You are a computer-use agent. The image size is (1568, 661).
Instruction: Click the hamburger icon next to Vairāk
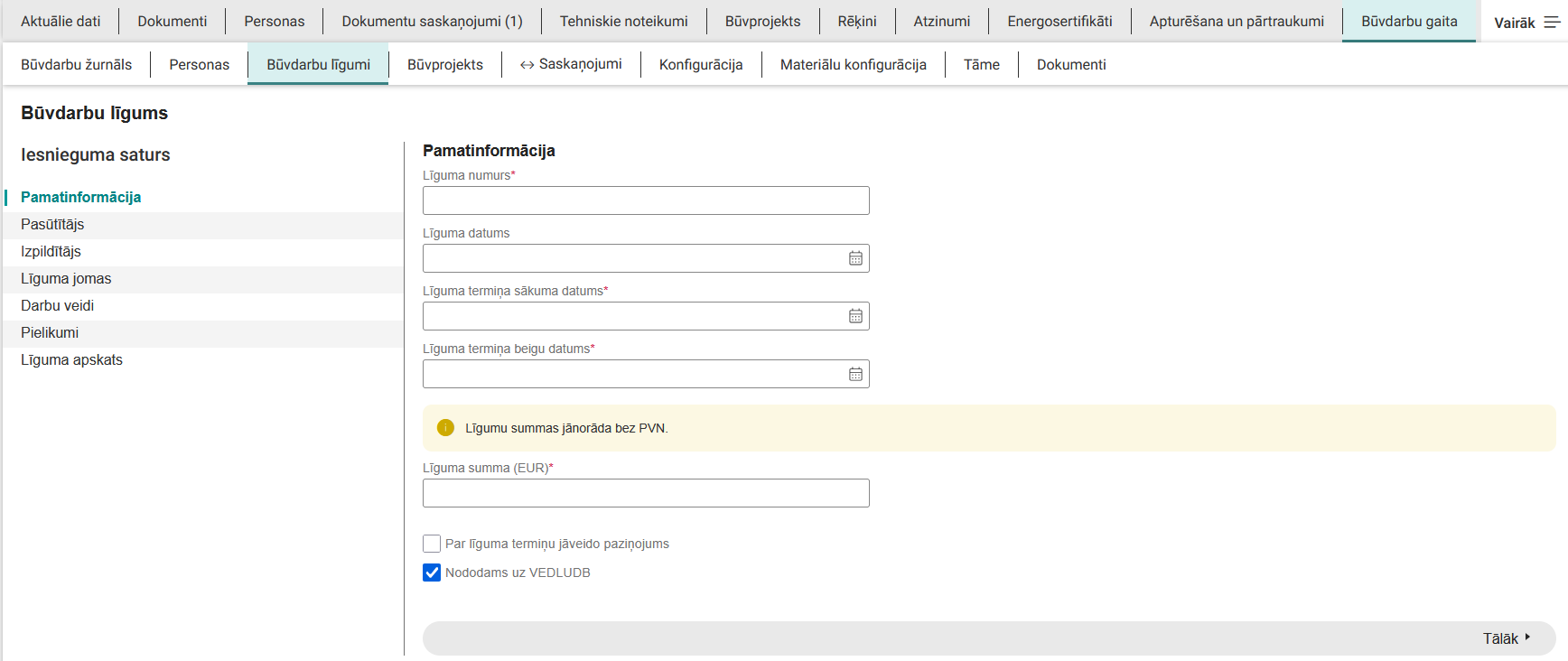(1552, 23)
